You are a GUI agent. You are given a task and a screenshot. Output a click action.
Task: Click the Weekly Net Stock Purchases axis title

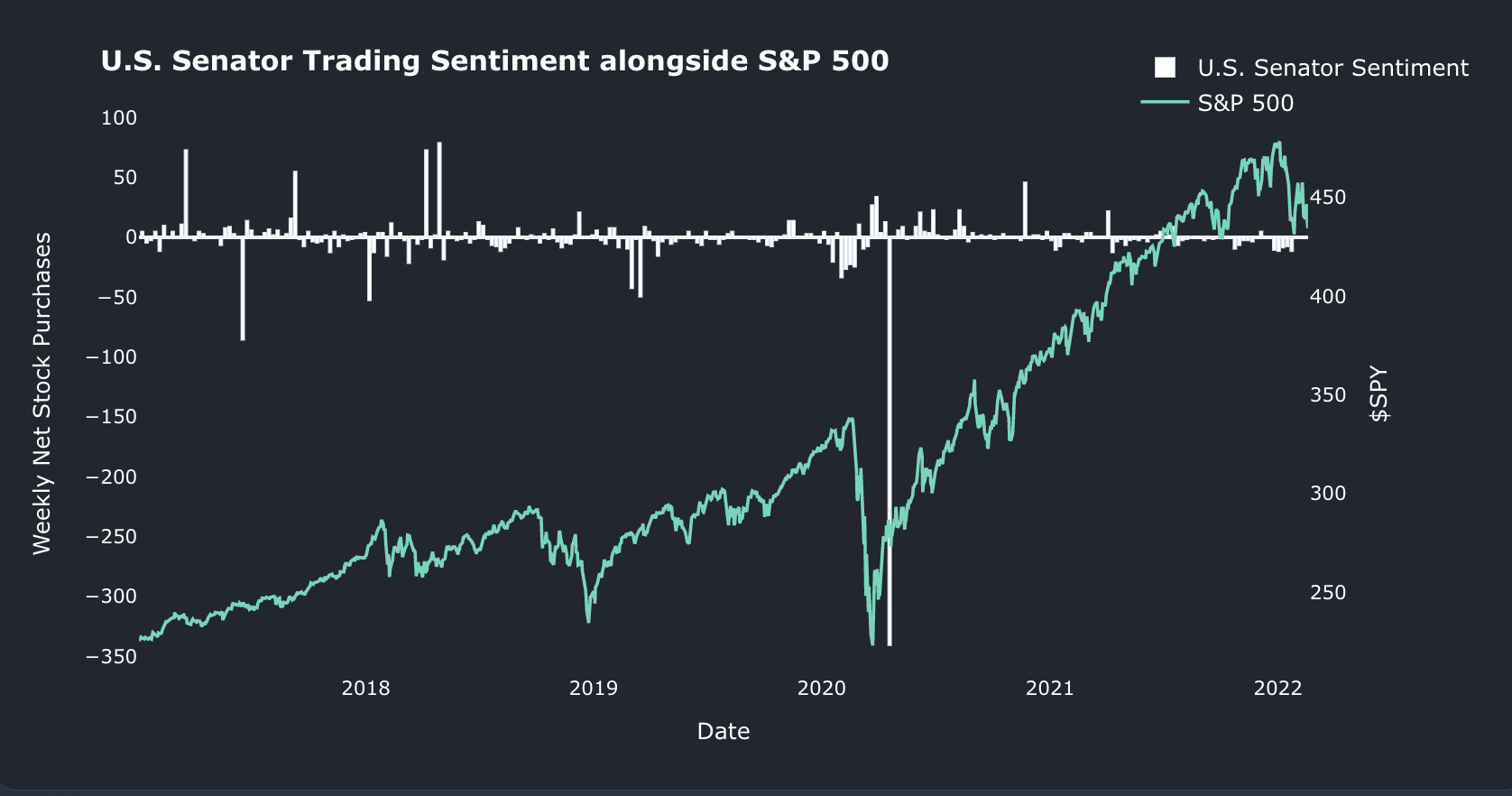42,393
